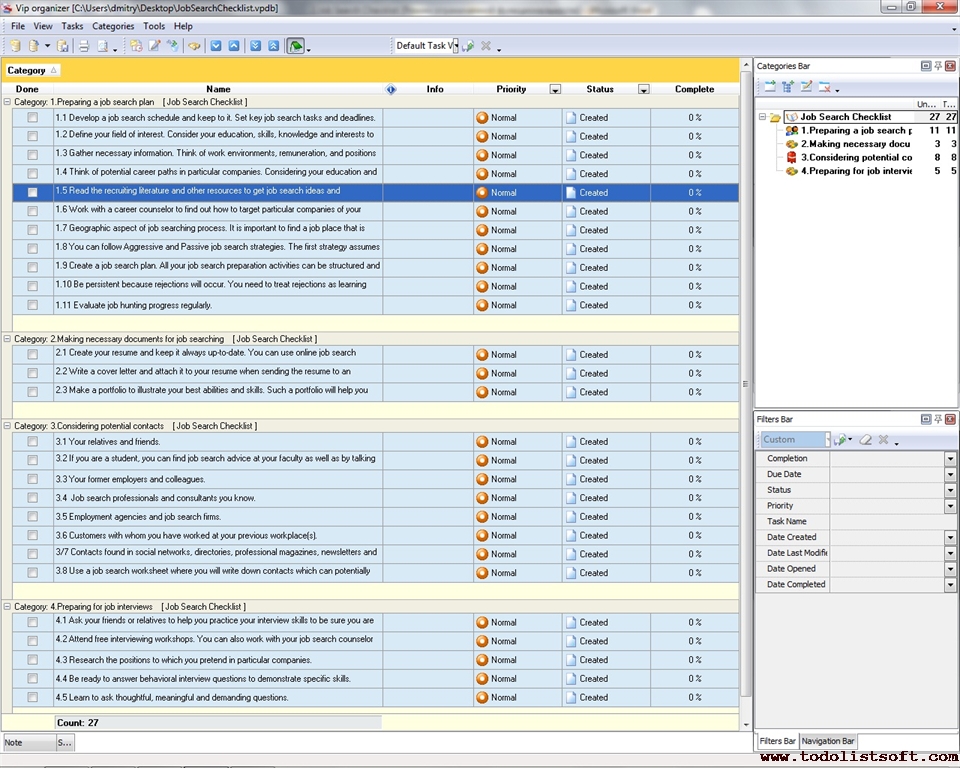This screenshot has width=960, height=768.
Task: Collapse the Job Search Checklist tree node
Action: [x=762, y=117]
